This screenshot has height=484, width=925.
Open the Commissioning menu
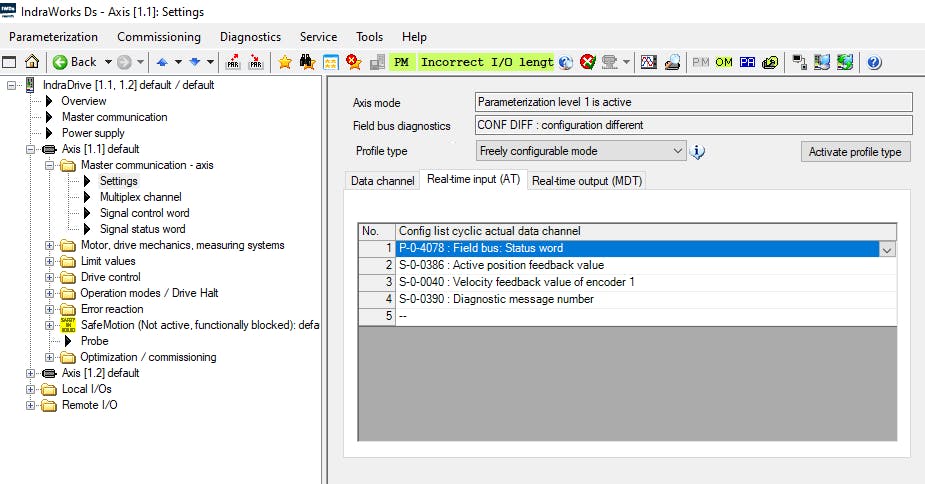[159, 37]
